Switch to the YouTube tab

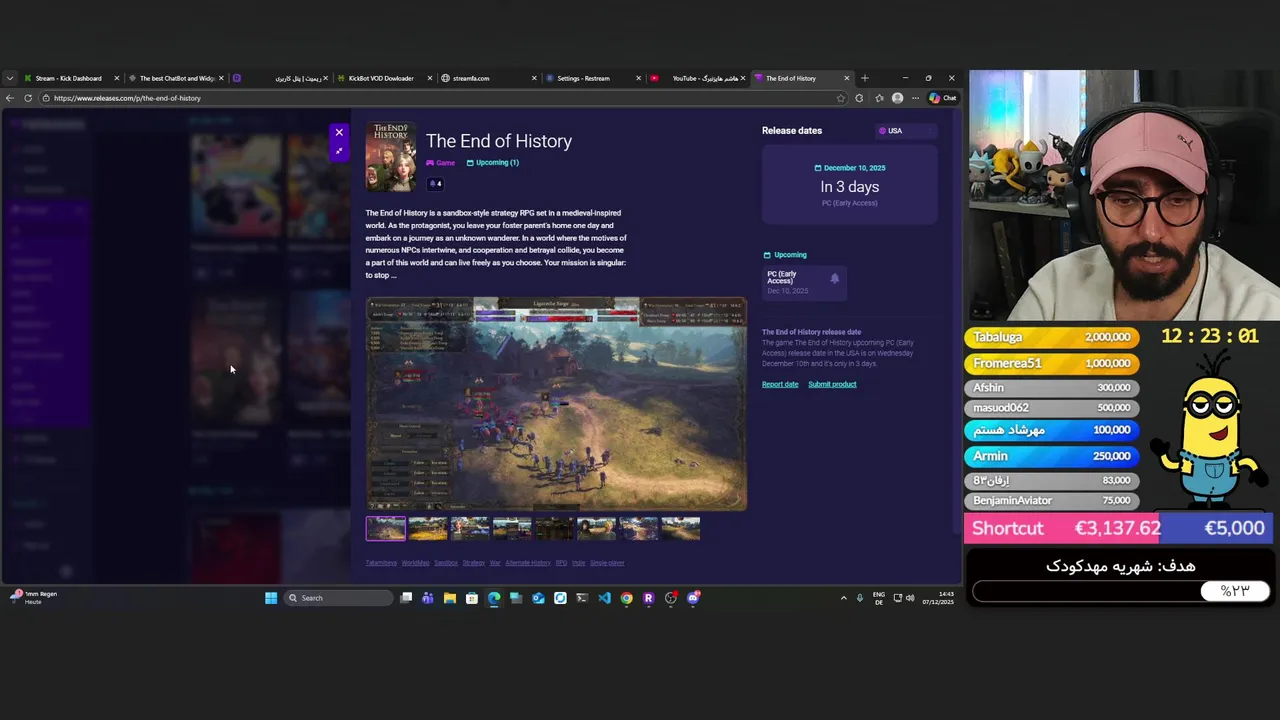tap(700, 78)
